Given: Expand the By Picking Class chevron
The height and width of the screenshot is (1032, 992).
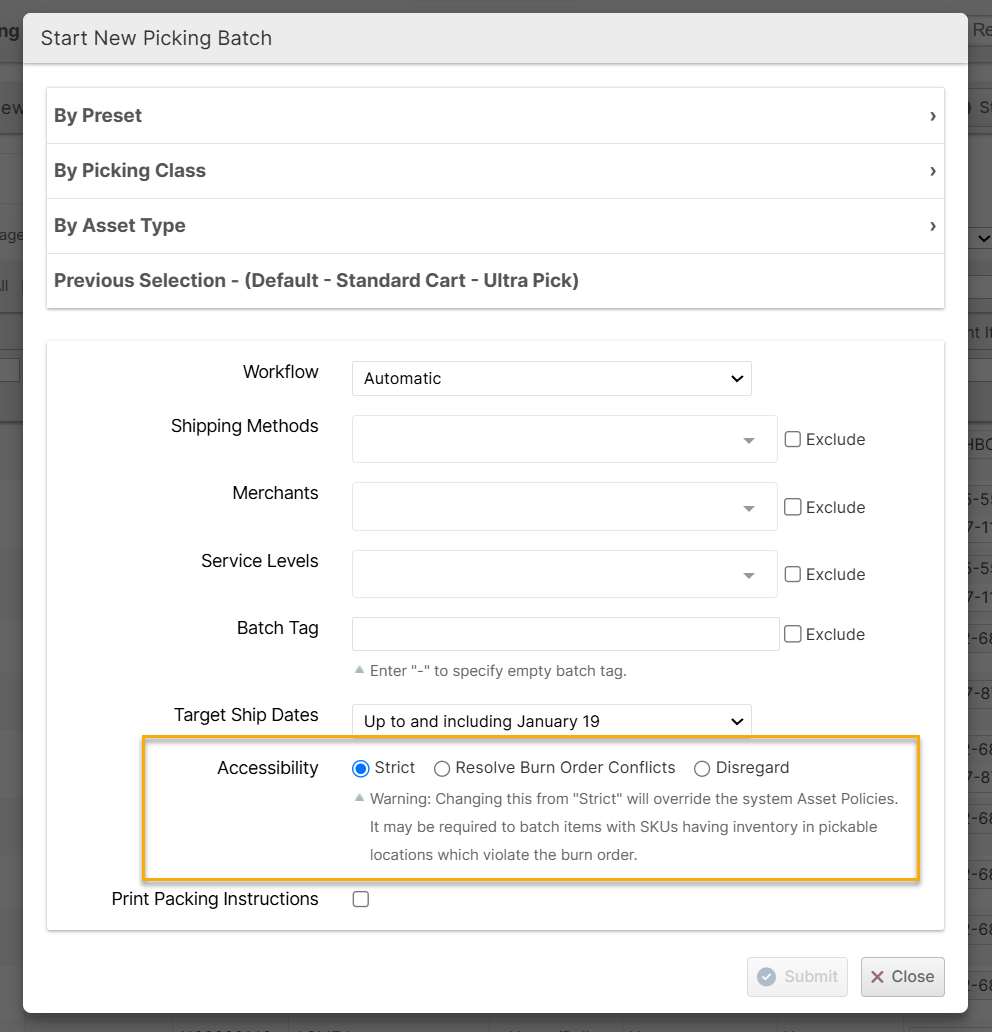Looking at the screenshot, I should pyautogui.click(x=932, y=171).
